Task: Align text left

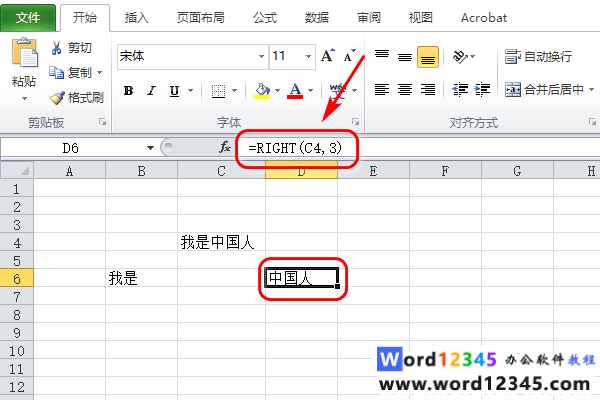Action: point(382,90)
